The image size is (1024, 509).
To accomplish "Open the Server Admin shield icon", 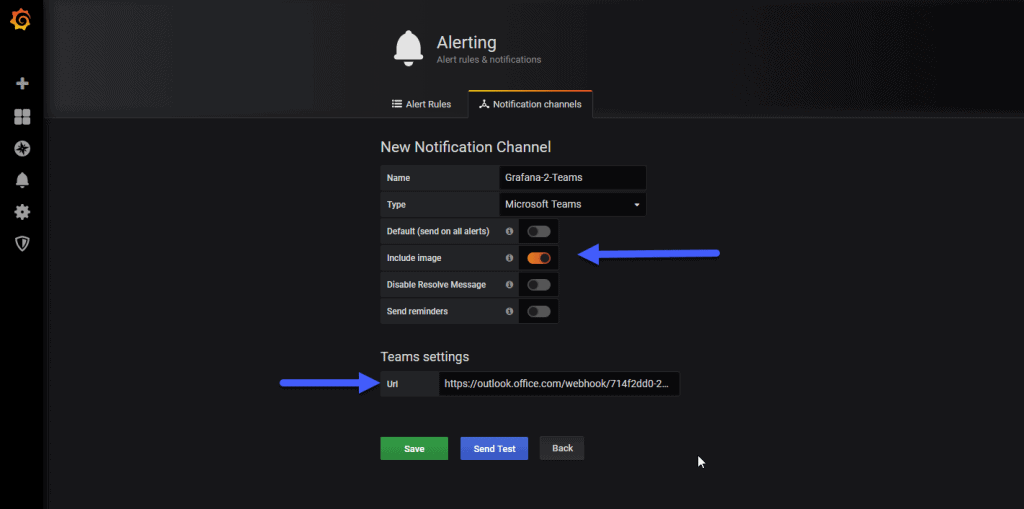I will 22,244.
